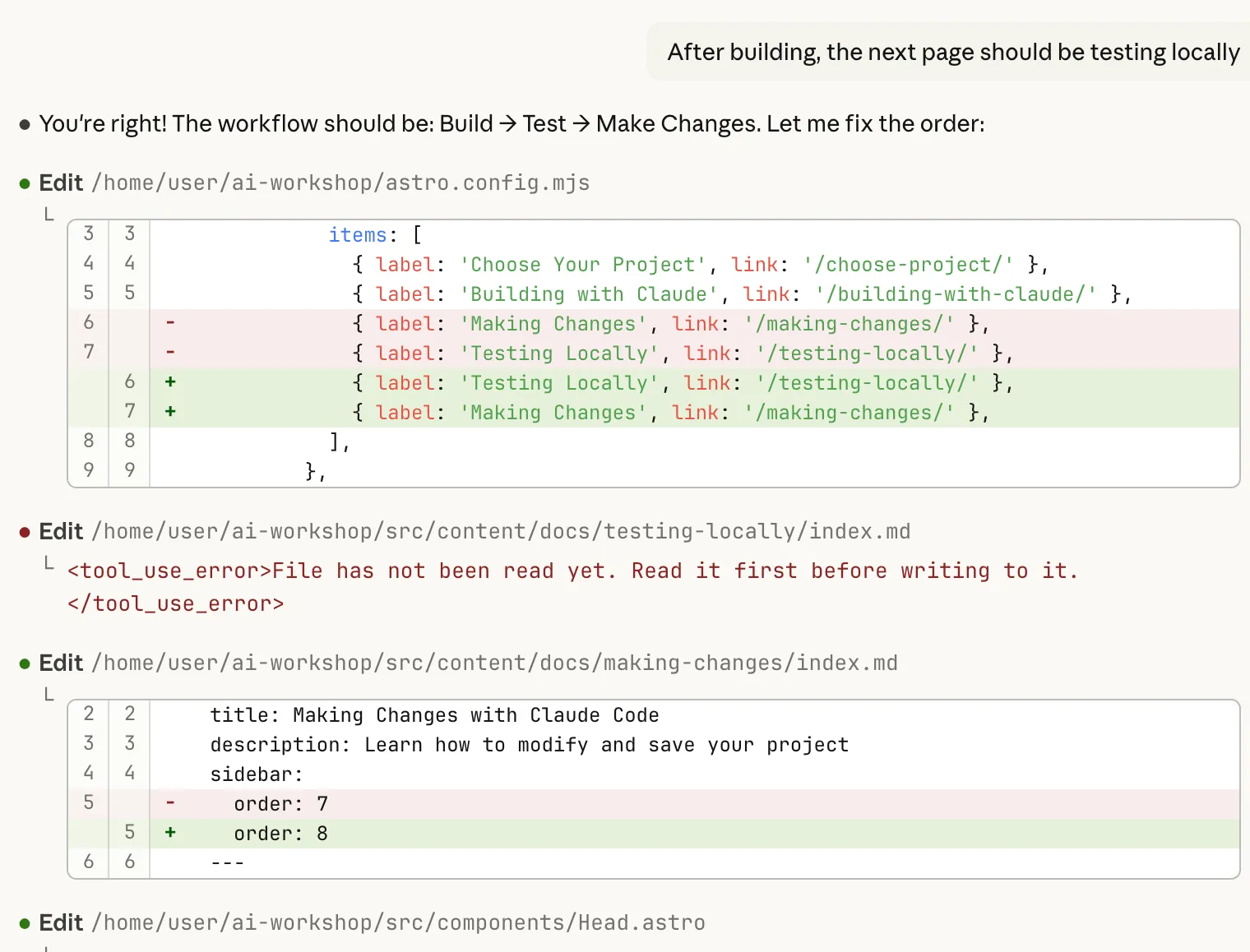
Task: Click the green status dot beside astro.config.mjs edit
Action: (x=25, y=183)
